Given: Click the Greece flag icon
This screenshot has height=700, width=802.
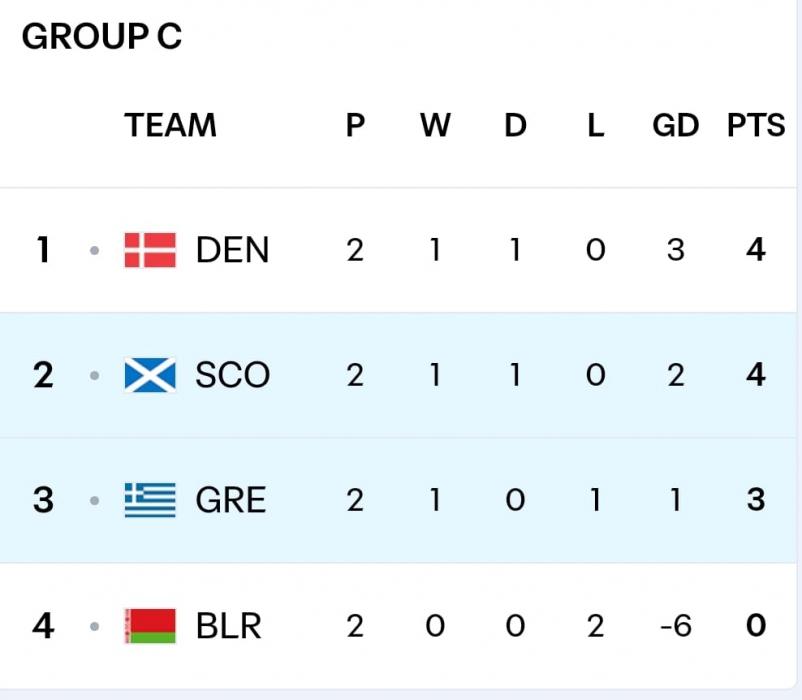Looking at the screenshot, I should coord(150,500).
